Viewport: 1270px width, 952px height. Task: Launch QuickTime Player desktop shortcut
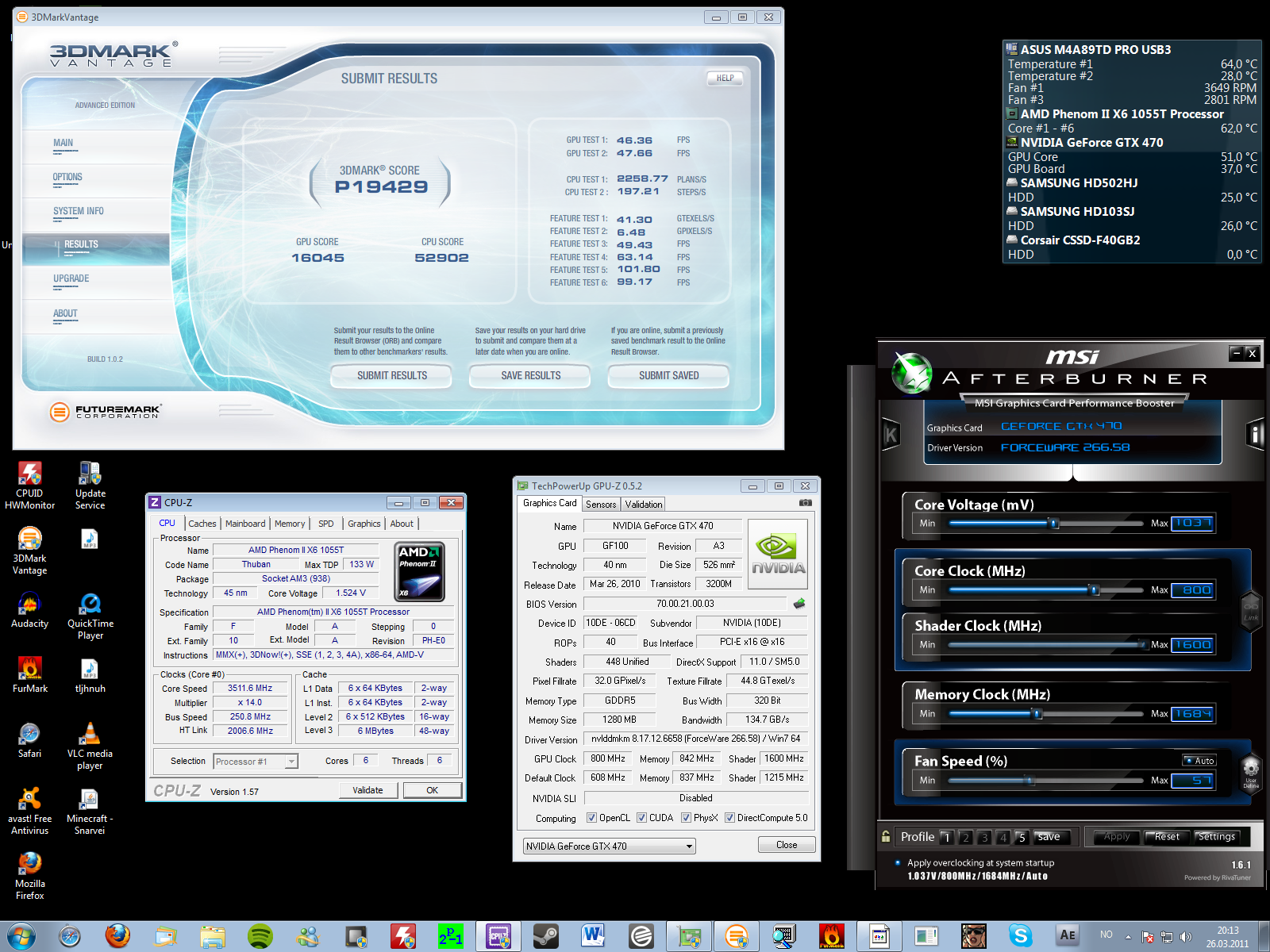click(x=90, y=616)
